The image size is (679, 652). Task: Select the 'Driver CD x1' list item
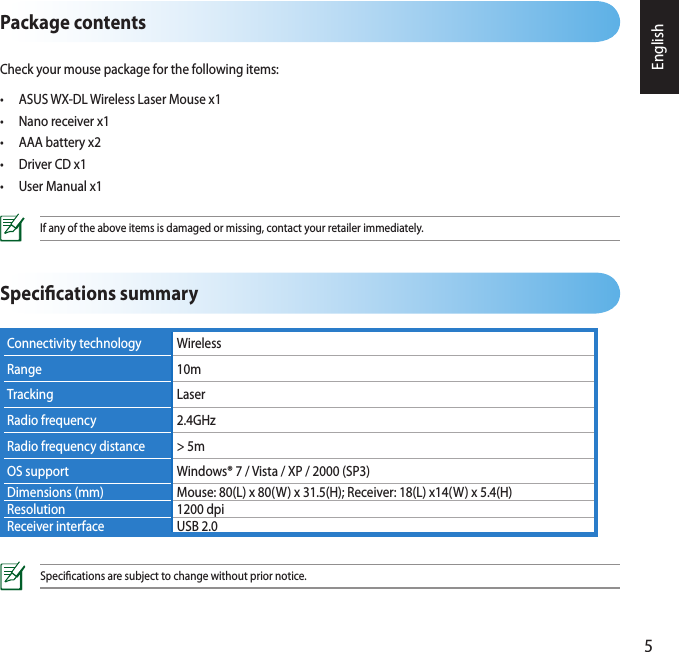coord(52,165)
